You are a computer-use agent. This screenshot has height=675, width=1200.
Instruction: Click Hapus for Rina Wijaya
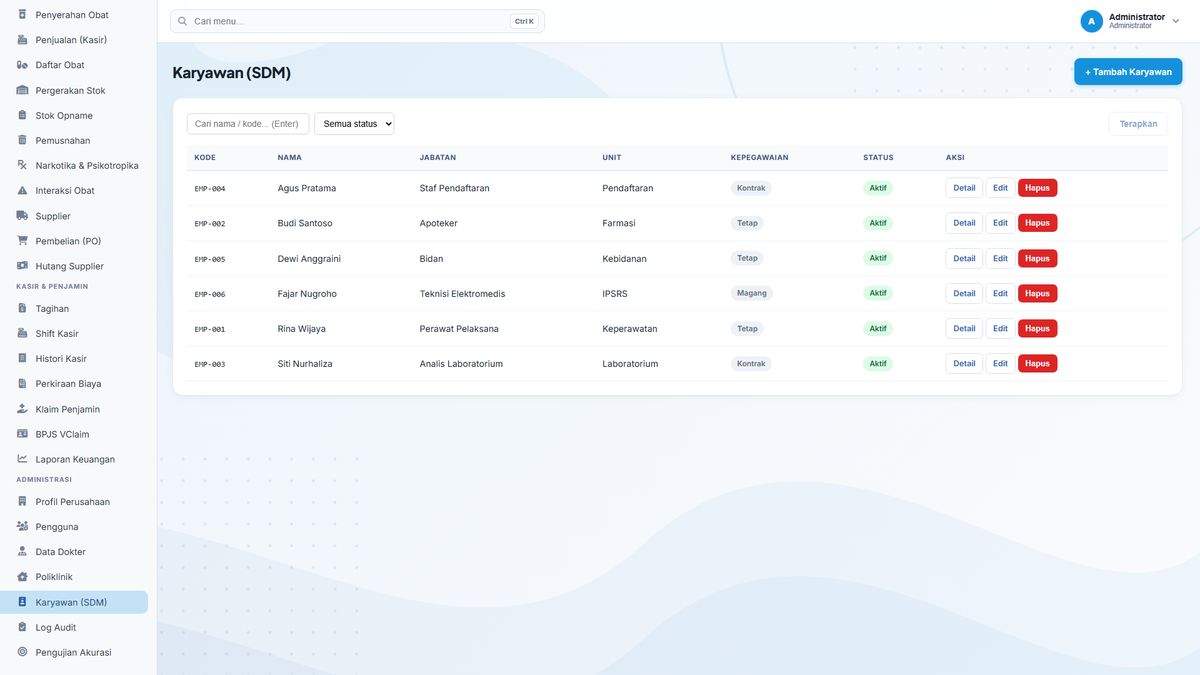(1037, 328)
